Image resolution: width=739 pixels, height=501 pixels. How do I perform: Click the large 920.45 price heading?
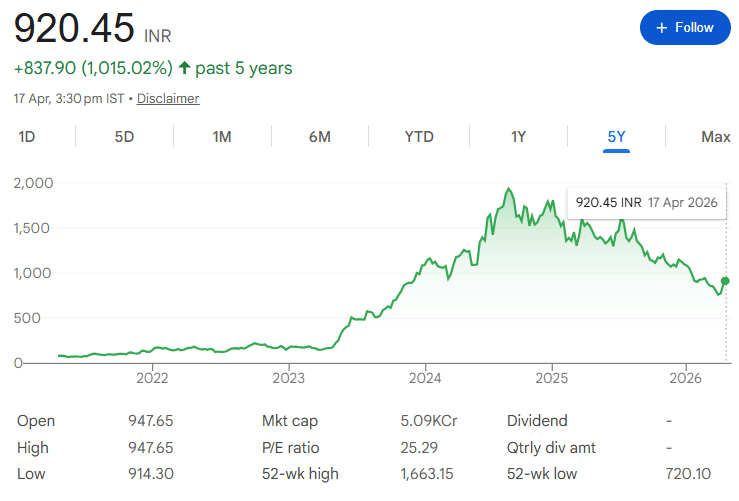(74, 28)
